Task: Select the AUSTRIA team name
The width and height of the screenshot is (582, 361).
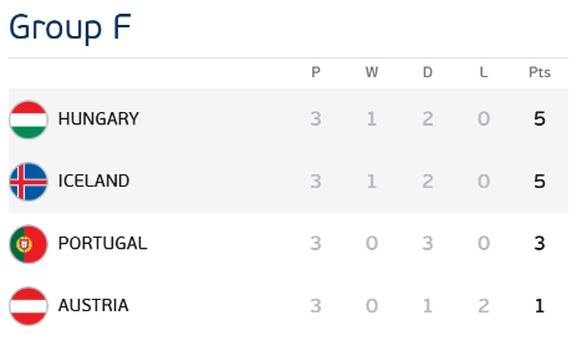Action: point(94,305)
